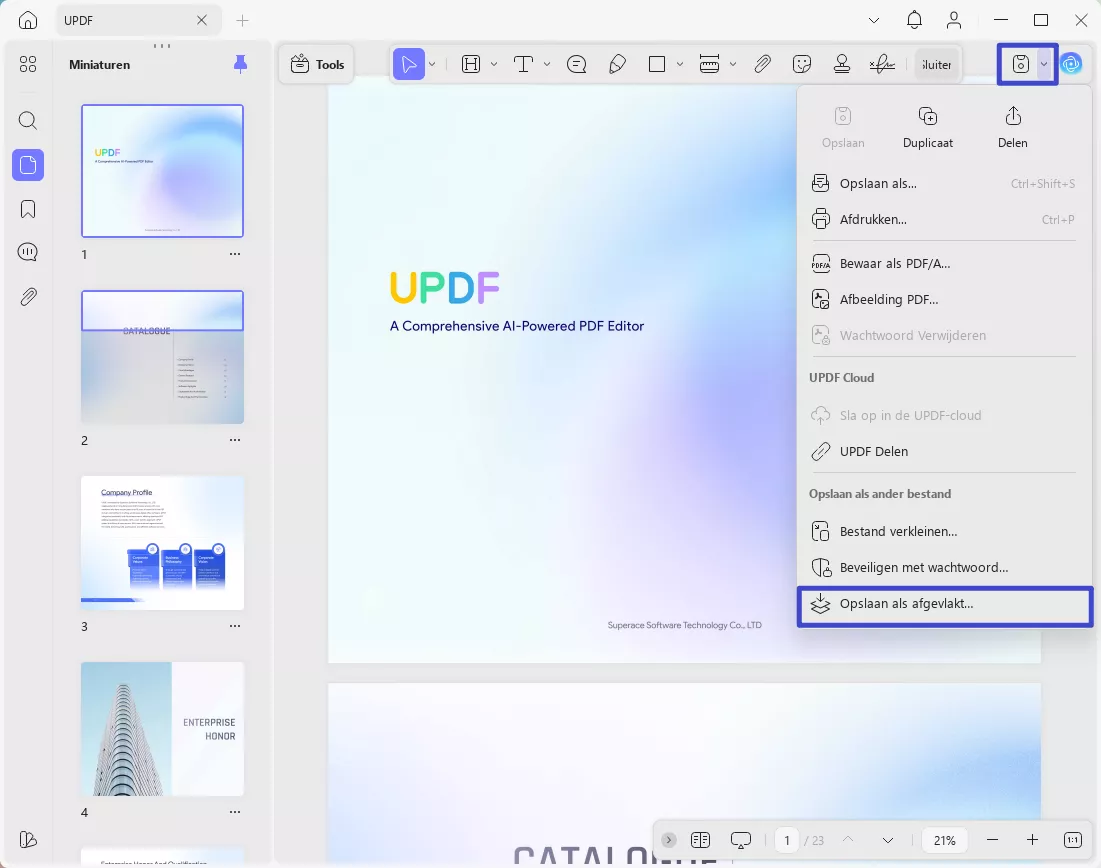Click the page number input field
The image size is (1101, 868).
[786, 840]
